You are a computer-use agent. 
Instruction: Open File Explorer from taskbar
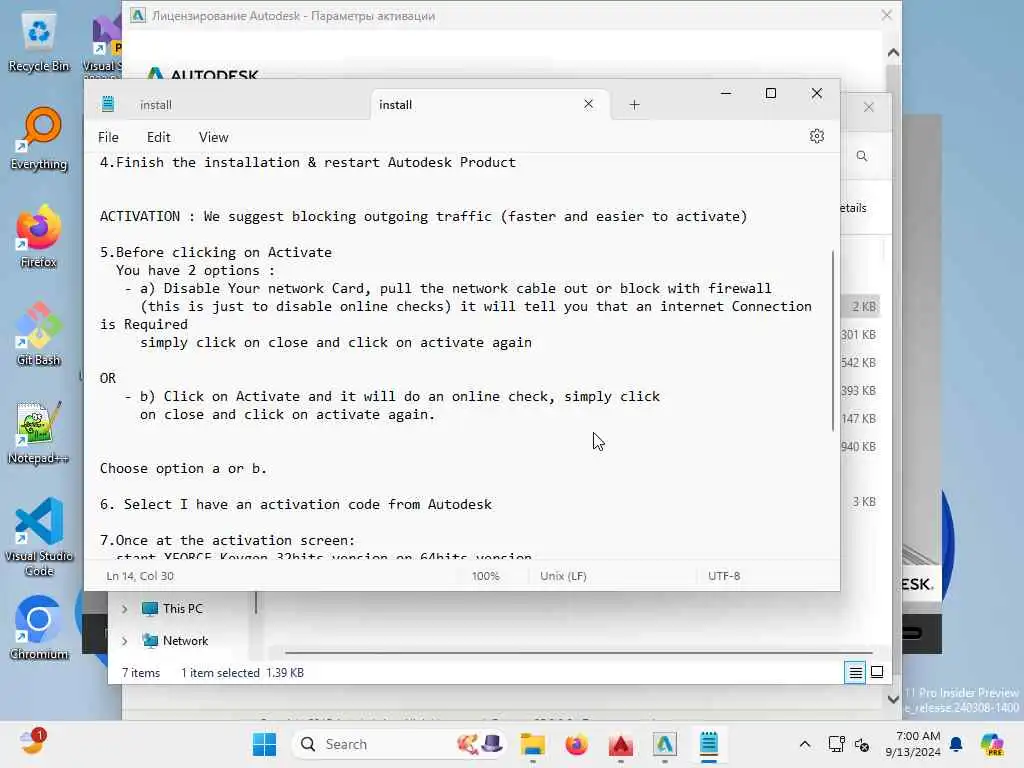click(533, 744)
